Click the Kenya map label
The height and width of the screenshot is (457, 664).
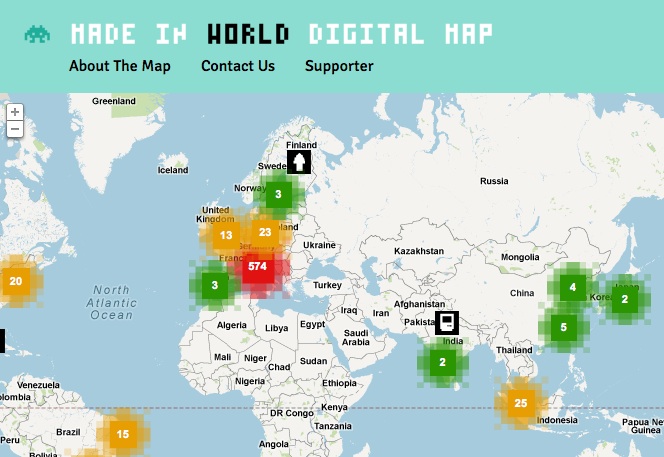(x=334, y=407)
